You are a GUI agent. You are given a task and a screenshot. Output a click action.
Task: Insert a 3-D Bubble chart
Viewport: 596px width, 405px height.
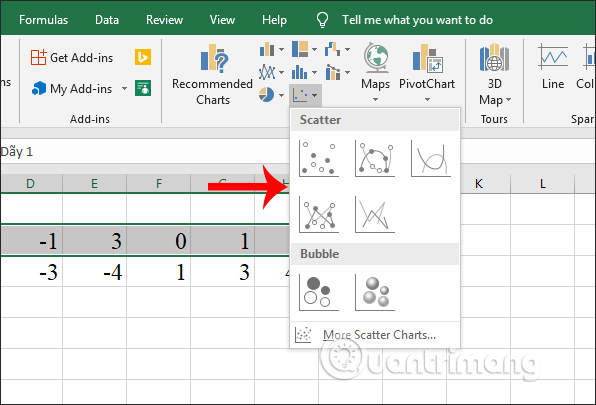pyautogui.click(x=374, y=292)
